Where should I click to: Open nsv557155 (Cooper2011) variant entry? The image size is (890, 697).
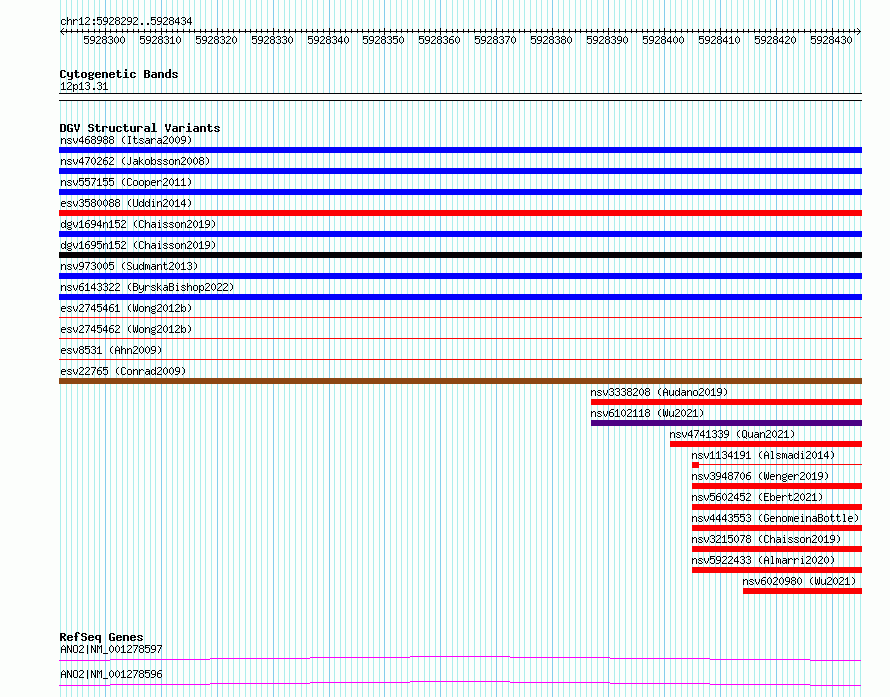[x=126, y=182]
